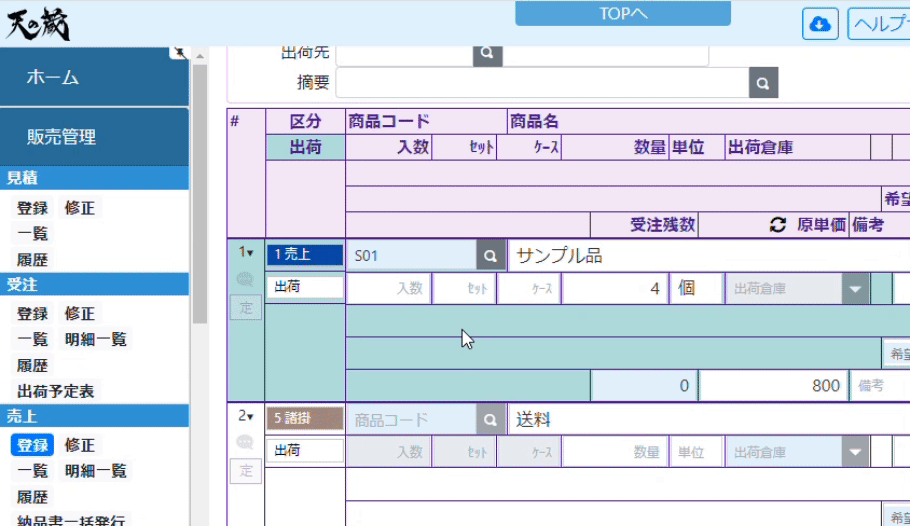Image resolution: width=910 pixels, height=526 pixels.
Task: Click the ケース field in row 1
Action: 529,289
